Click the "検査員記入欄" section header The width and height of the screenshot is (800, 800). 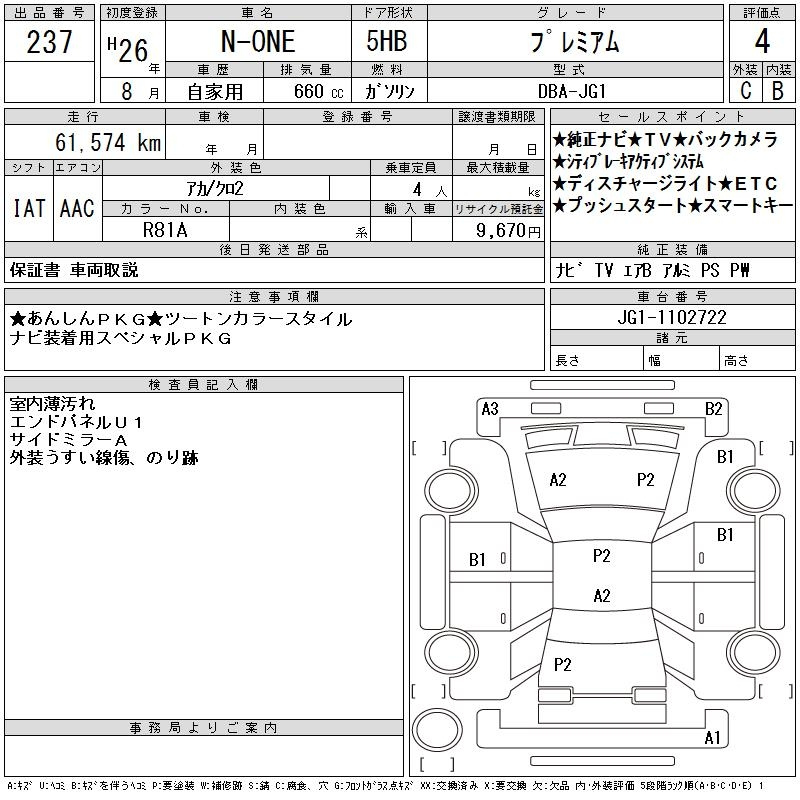point(204,385)
